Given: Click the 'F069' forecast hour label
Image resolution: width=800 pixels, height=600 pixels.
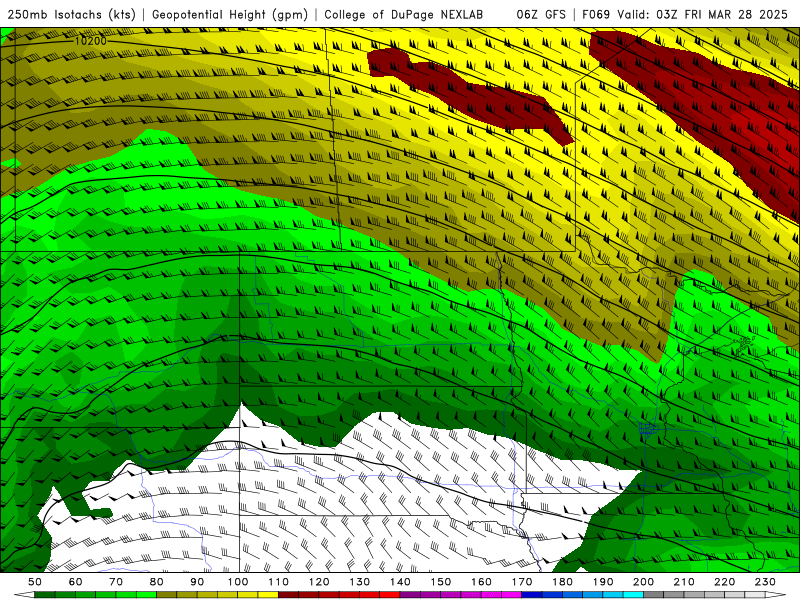Looking at the screenshot, I should [x=596, y=14].
